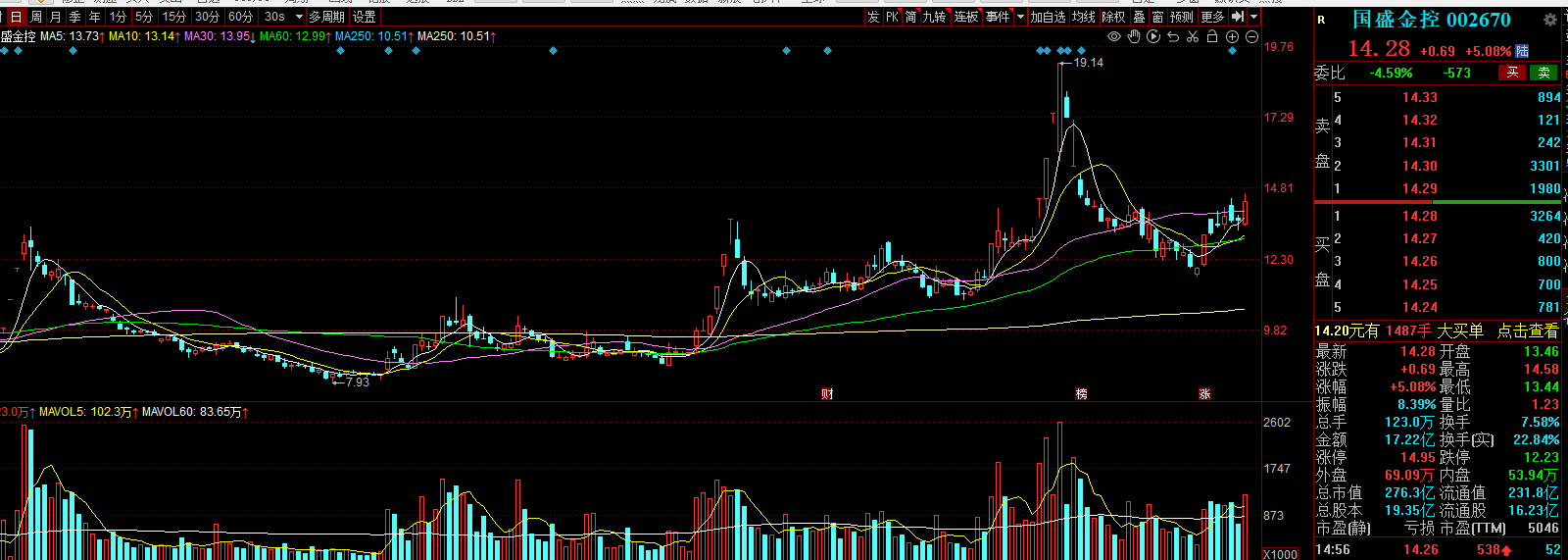Select buy level 1 price 14.28
The image size is (1568, 560).
(x=1419, y=216)
